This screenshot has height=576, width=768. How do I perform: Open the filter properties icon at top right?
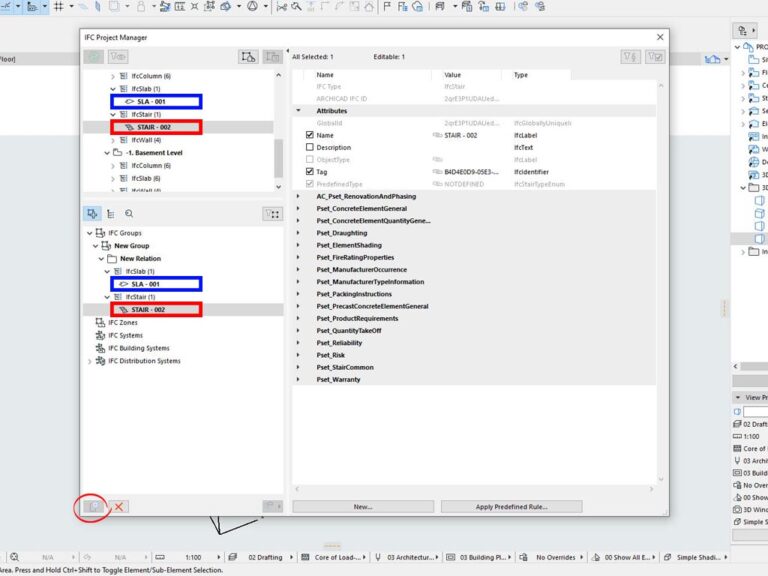coord(630,57)
